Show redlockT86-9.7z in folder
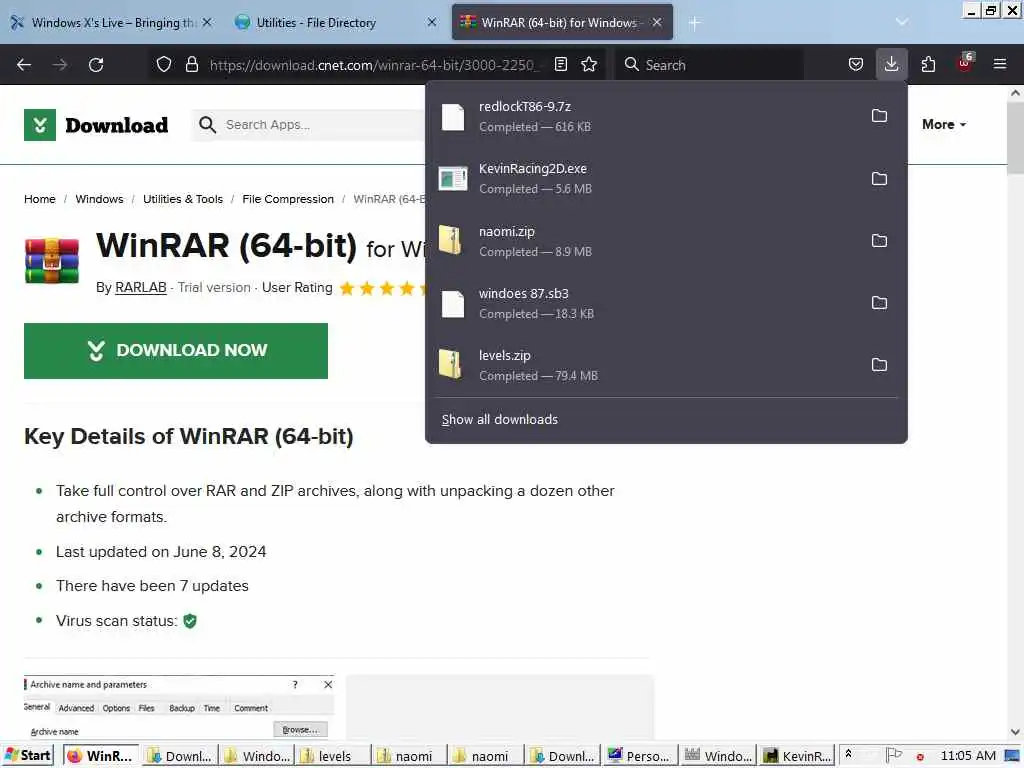 880,116
